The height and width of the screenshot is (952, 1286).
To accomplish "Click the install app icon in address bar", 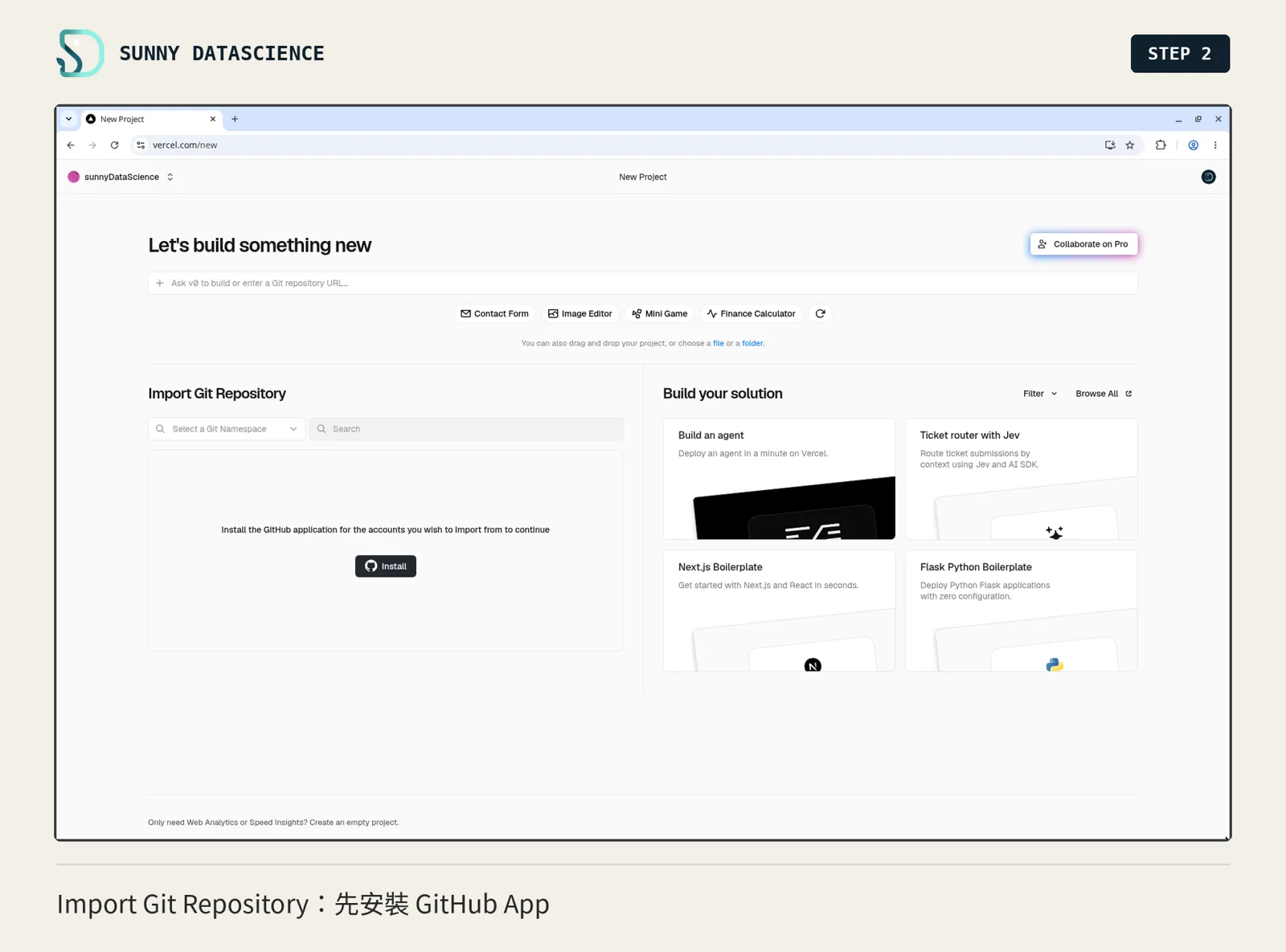I will tap(1110, 145).
